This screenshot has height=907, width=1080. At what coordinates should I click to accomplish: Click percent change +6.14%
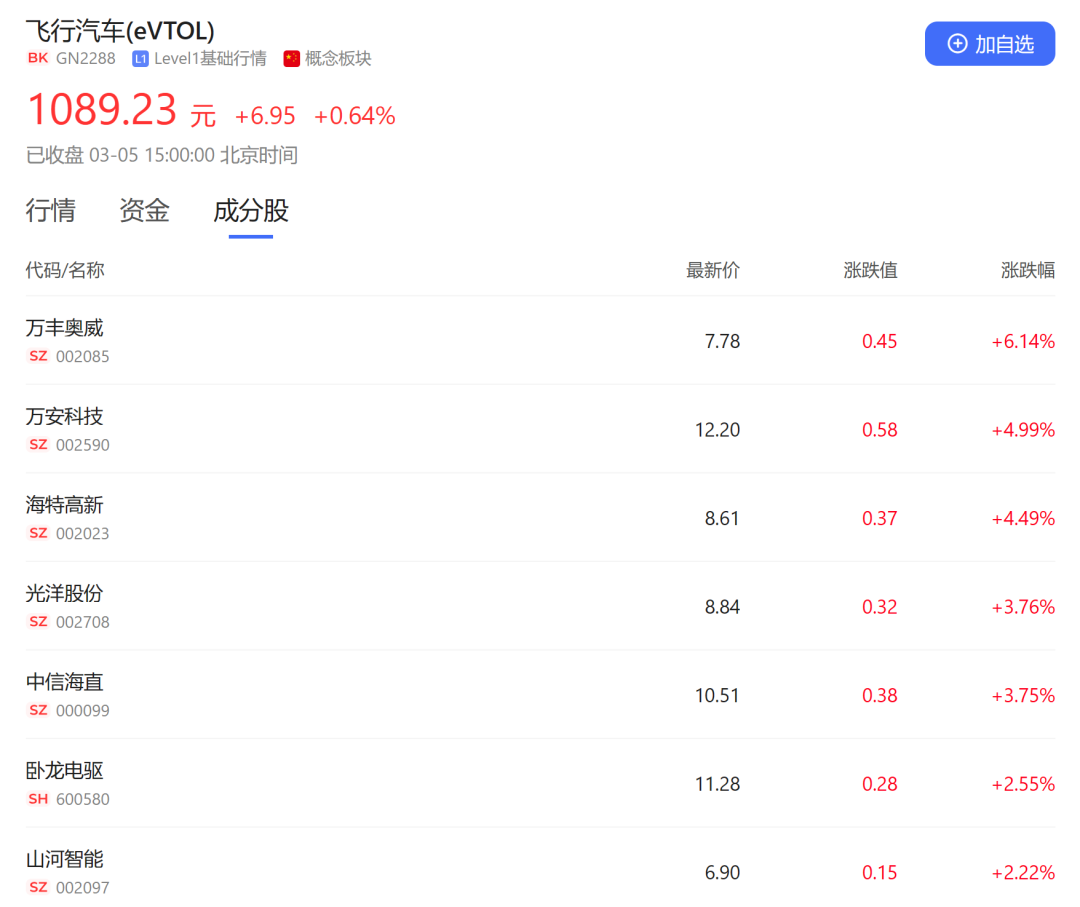[1023, 342]
